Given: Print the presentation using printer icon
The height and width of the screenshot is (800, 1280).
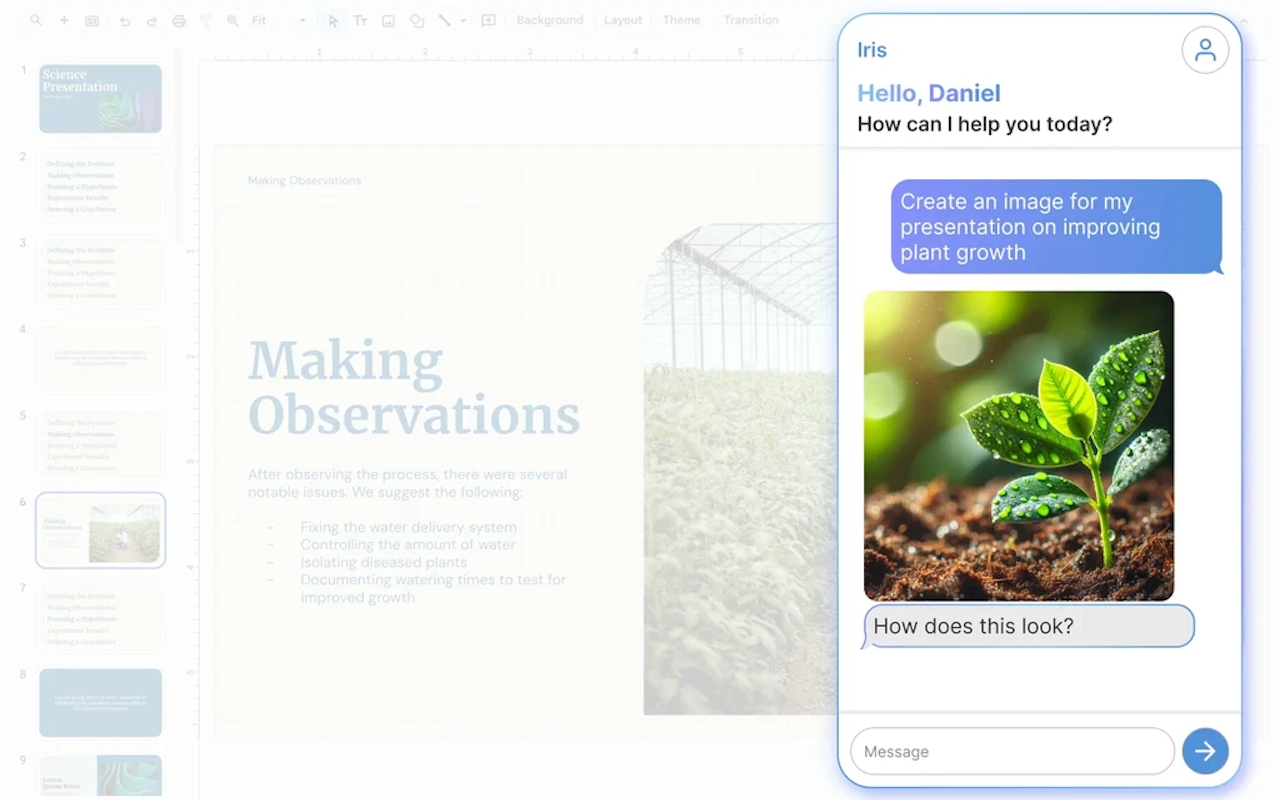Looking at the screenshot, I should pos(179,20).
